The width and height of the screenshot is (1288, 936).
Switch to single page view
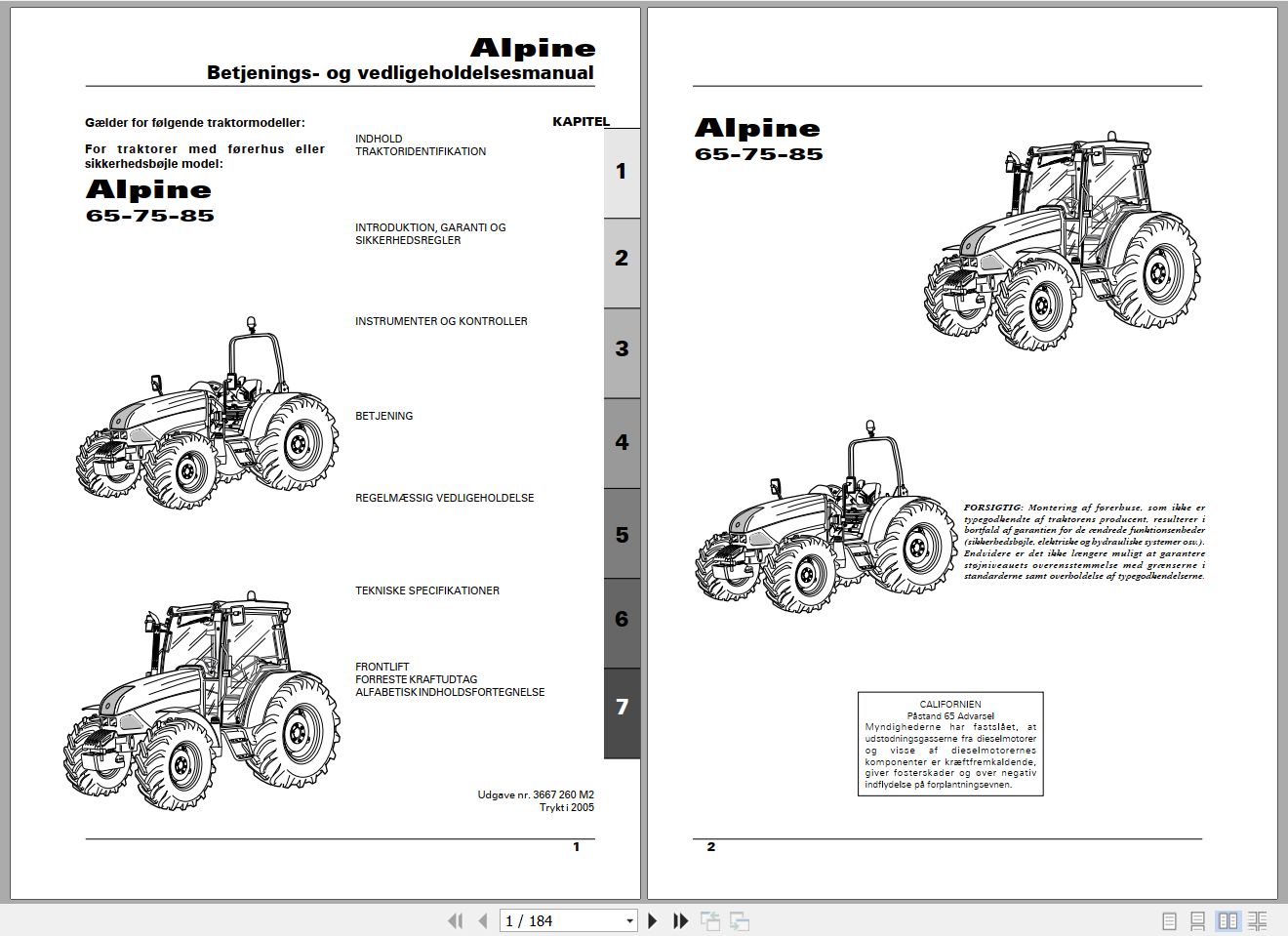pos(1170,920)
